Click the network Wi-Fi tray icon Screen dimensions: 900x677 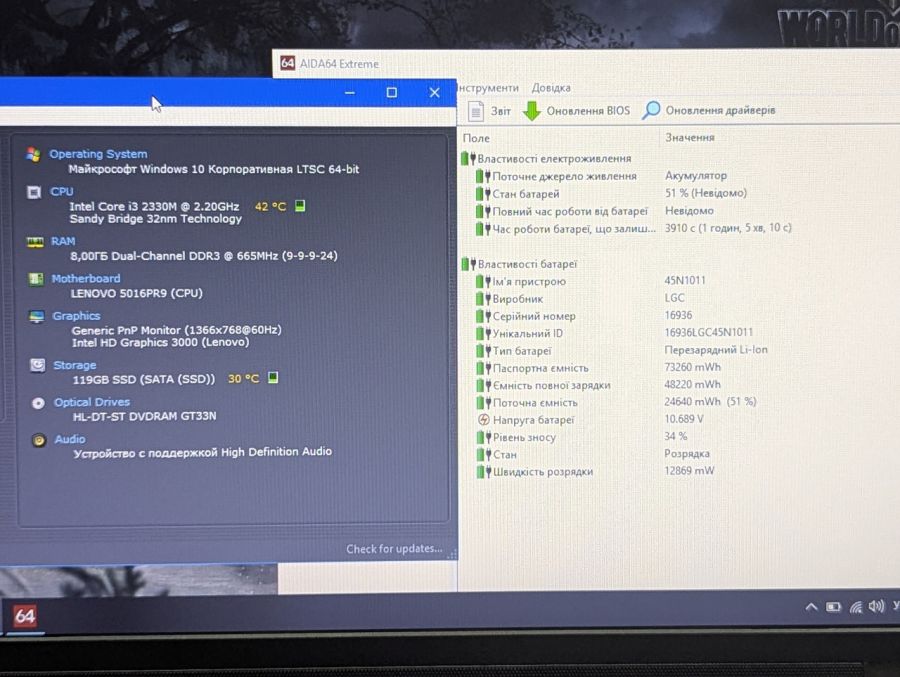tap(856, 607)
